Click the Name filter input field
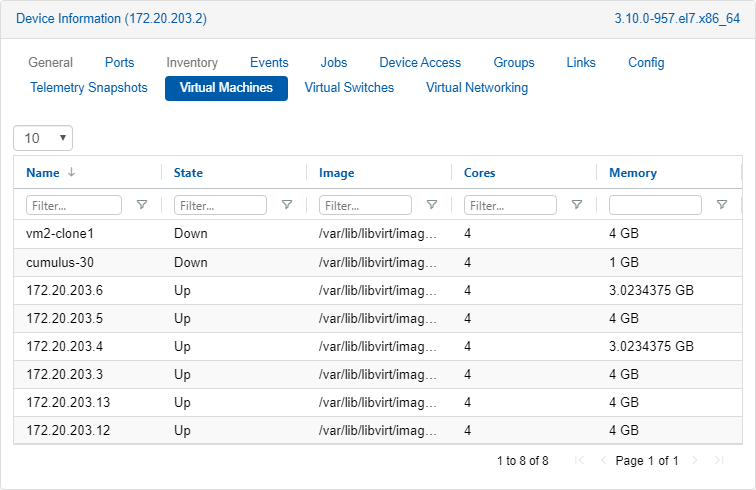The image size is (756, 490). [76, 205]
